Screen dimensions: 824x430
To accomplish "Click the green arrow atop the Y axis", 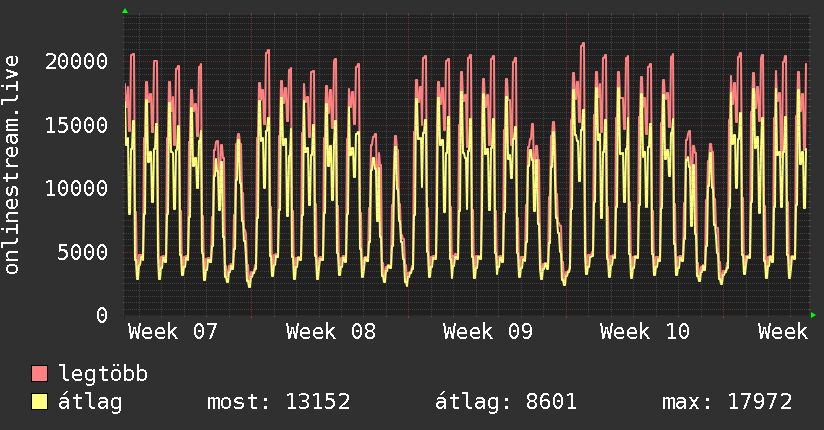I will (124, 11).
